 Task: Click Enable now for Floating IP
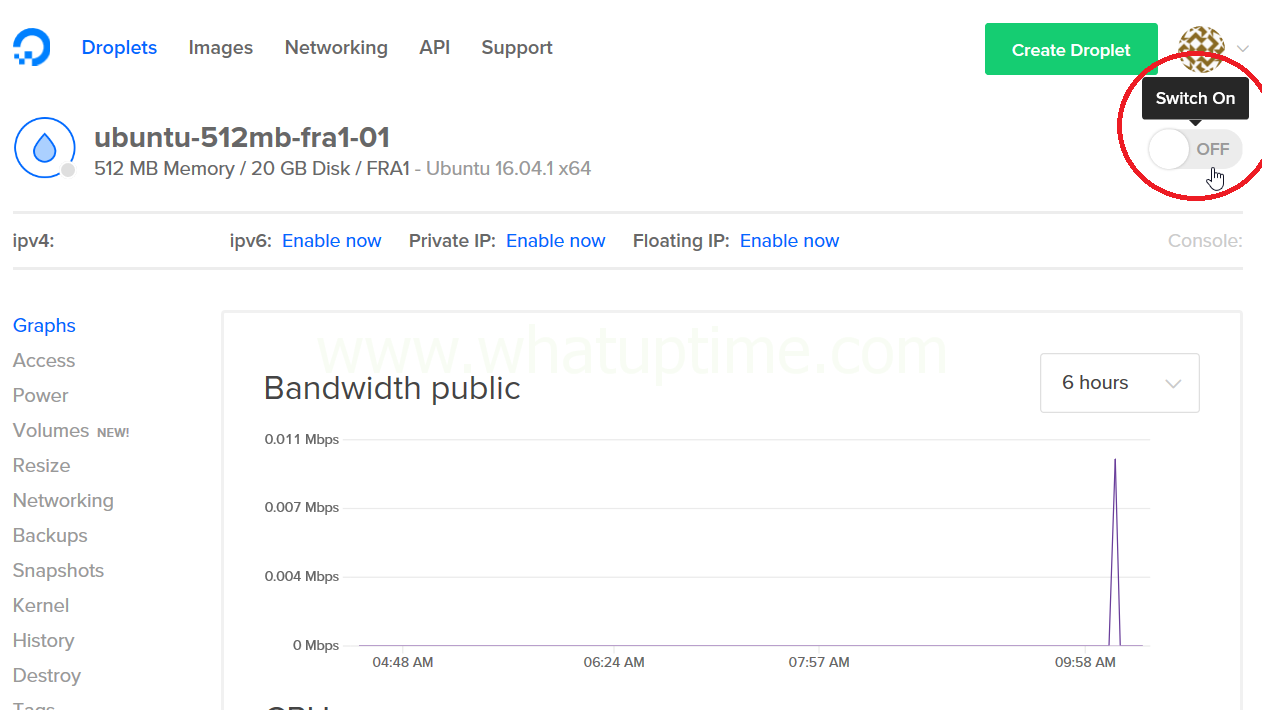(789, 241)
